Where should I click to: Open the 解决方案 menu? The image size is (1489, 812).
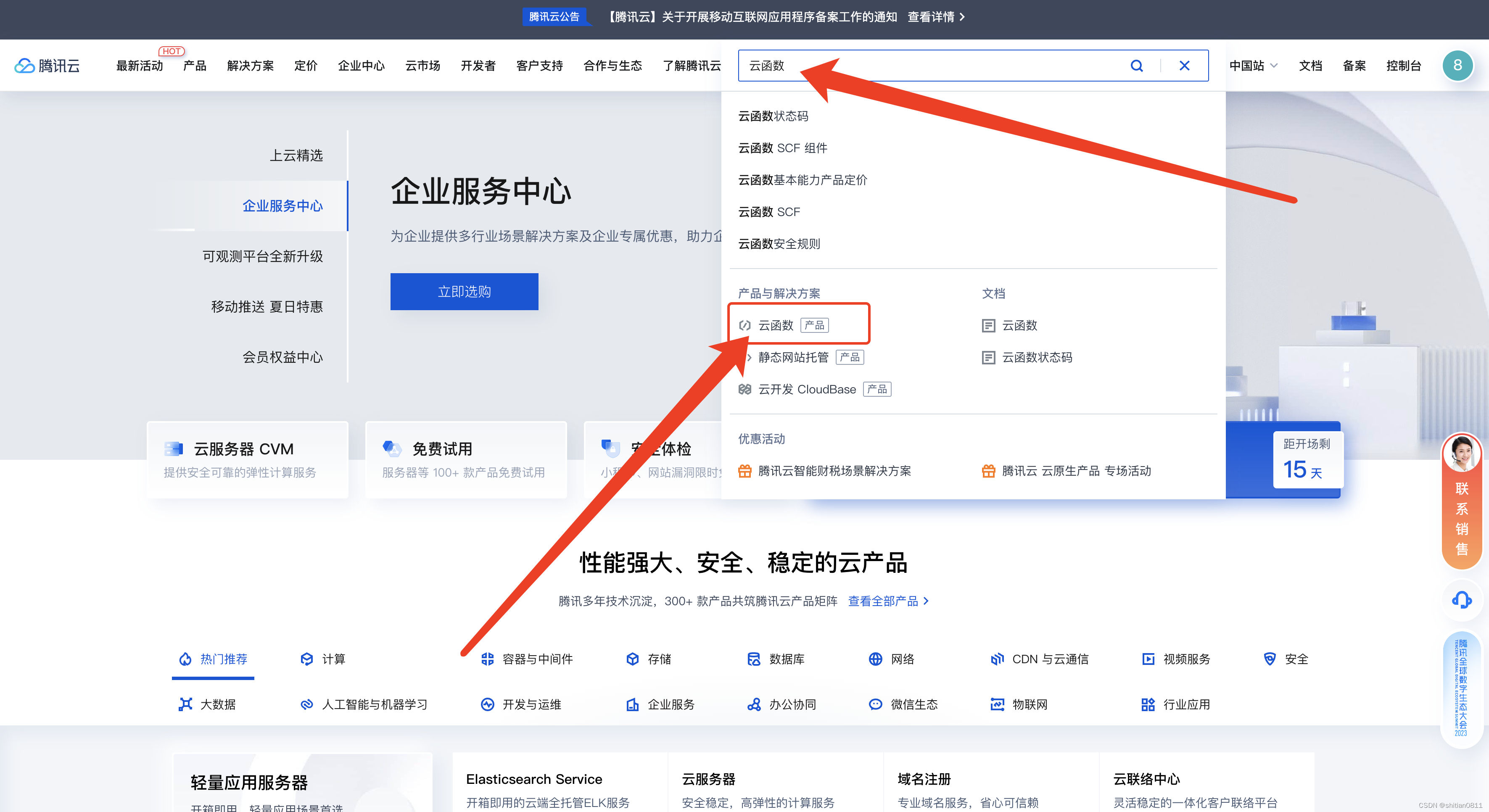pyautogui.click(x=250, y=65)
